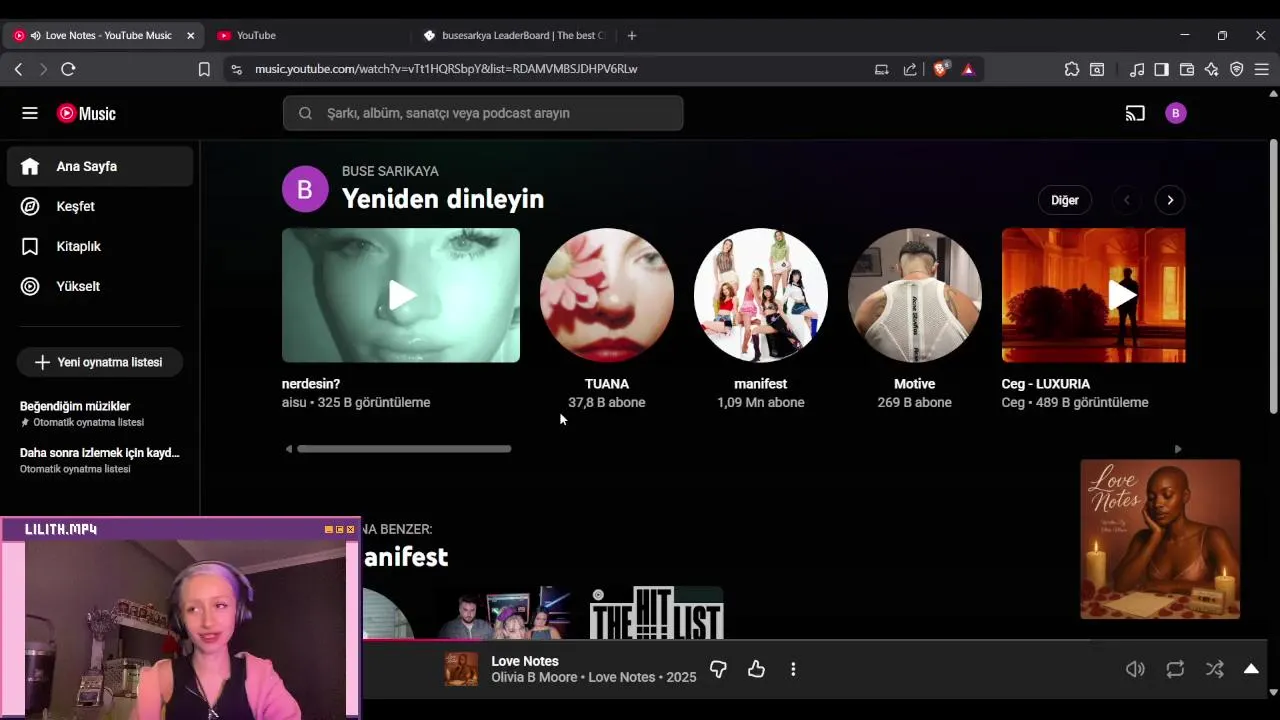Click the Diğer button
The image size is (1280, 720).
pos(1064,200)
